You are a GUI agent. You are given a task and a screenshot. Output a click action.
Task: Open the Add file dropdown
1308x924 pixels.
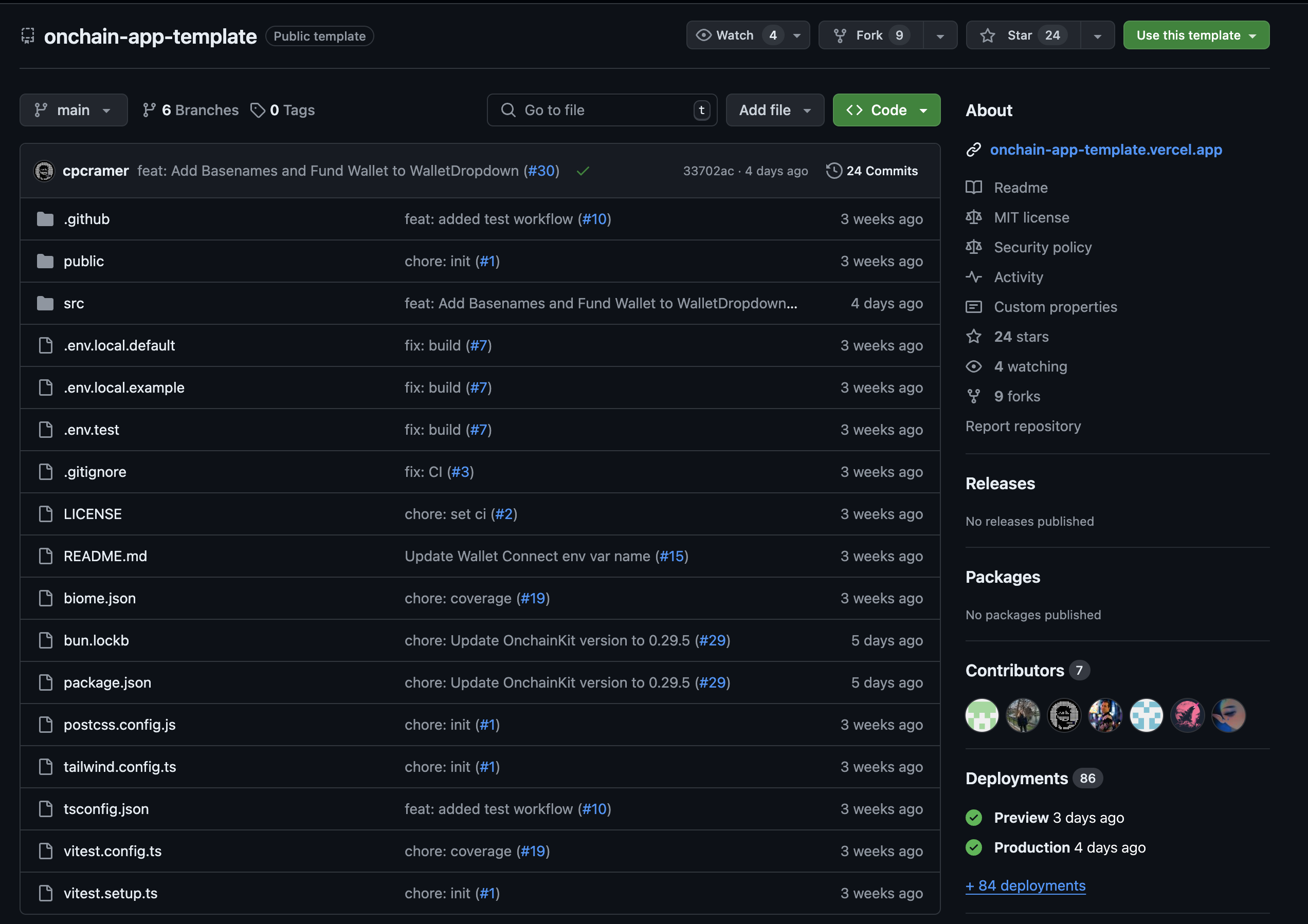775,110
